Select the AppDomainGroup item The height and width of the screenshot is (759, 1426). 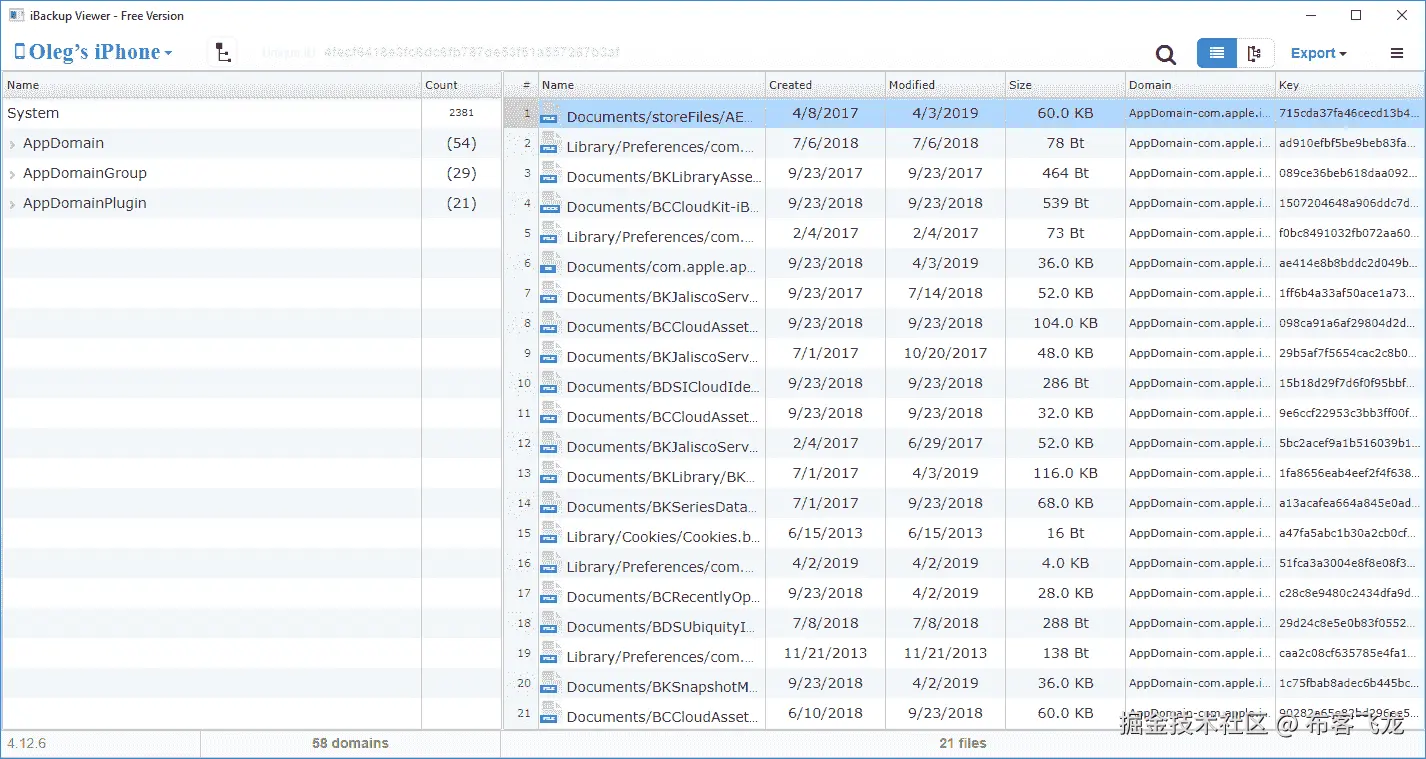(85, 173)
